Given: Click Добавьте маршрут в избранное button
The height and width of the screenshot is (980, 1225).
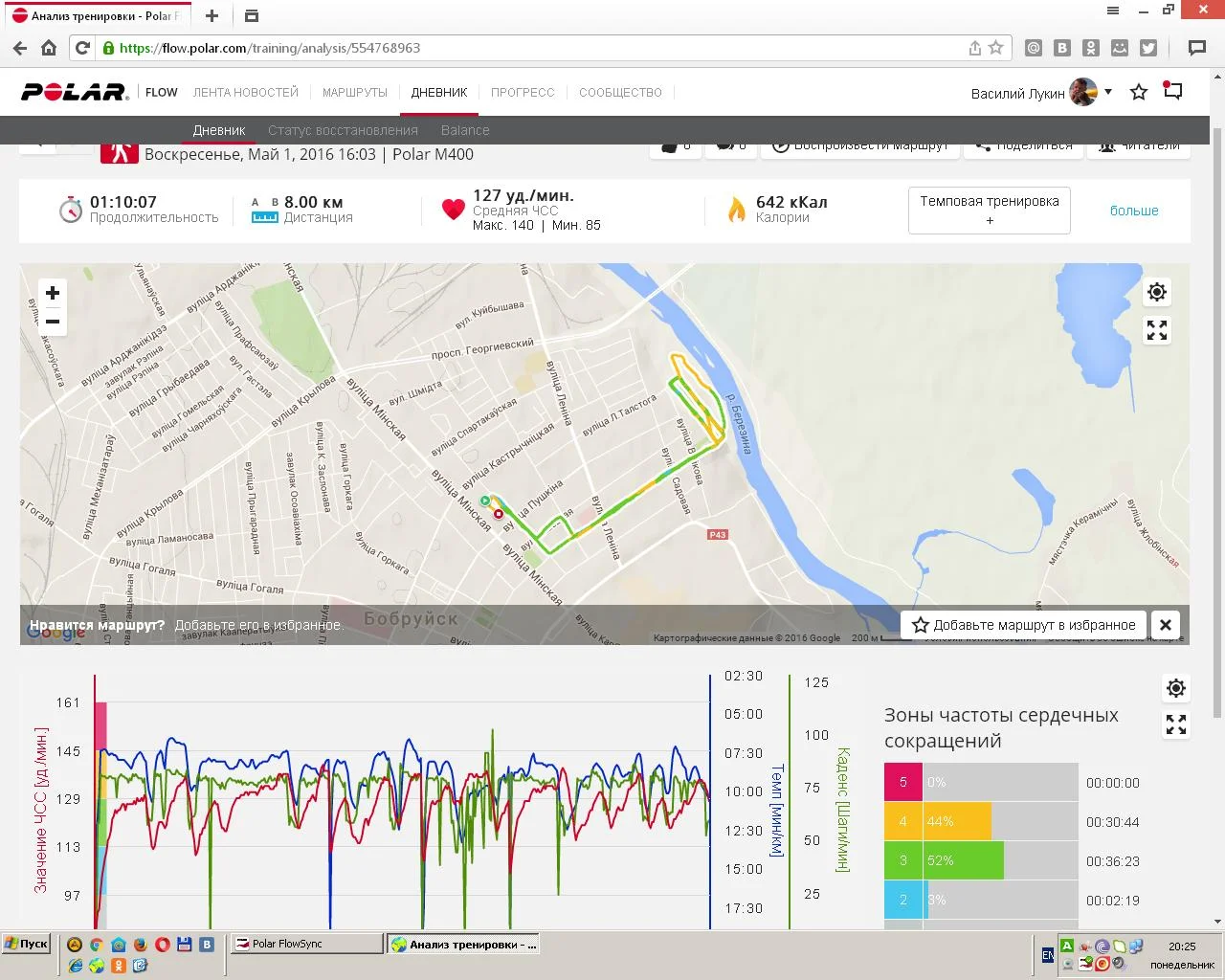Looking at the screenshot, I should coord(1024,625).
